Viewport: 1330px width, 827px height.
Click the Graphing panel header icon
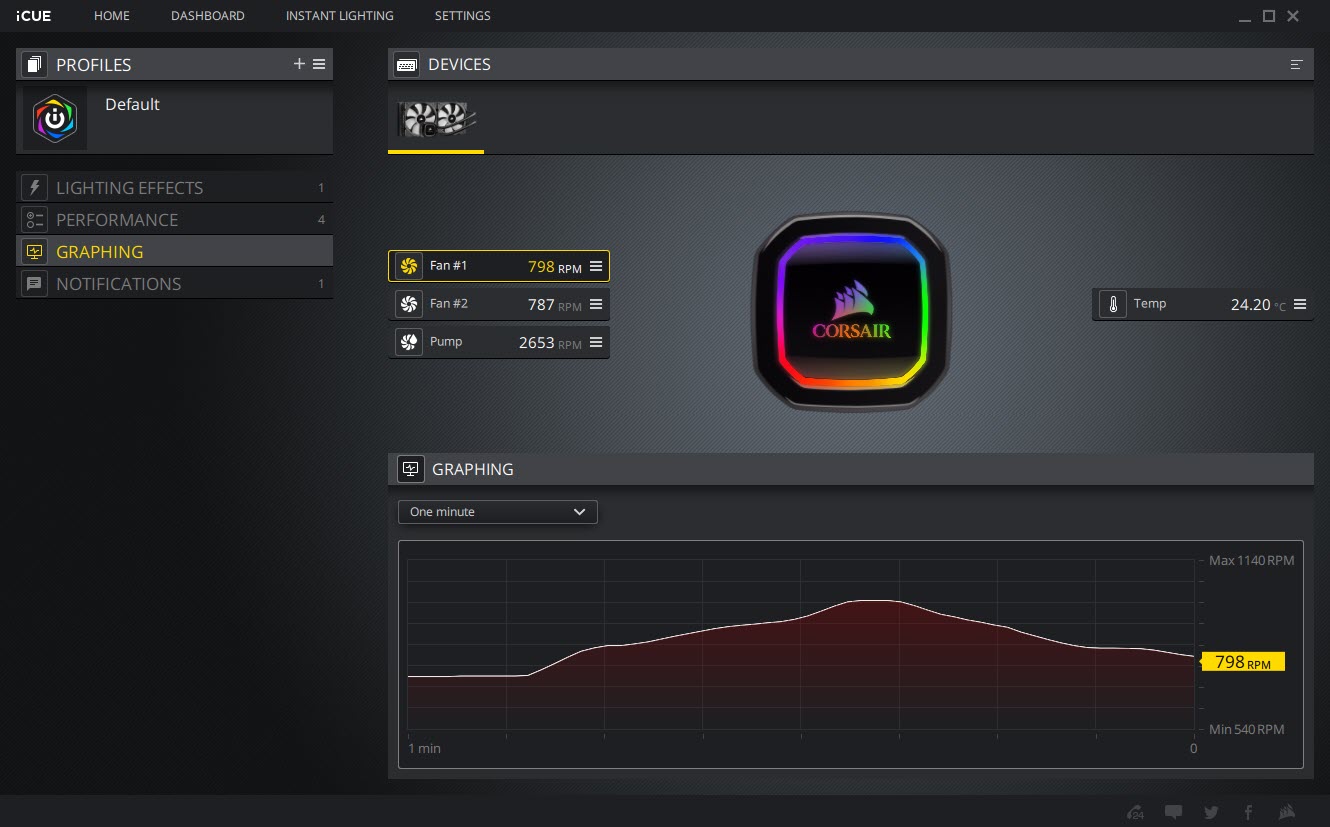[411, 469]
